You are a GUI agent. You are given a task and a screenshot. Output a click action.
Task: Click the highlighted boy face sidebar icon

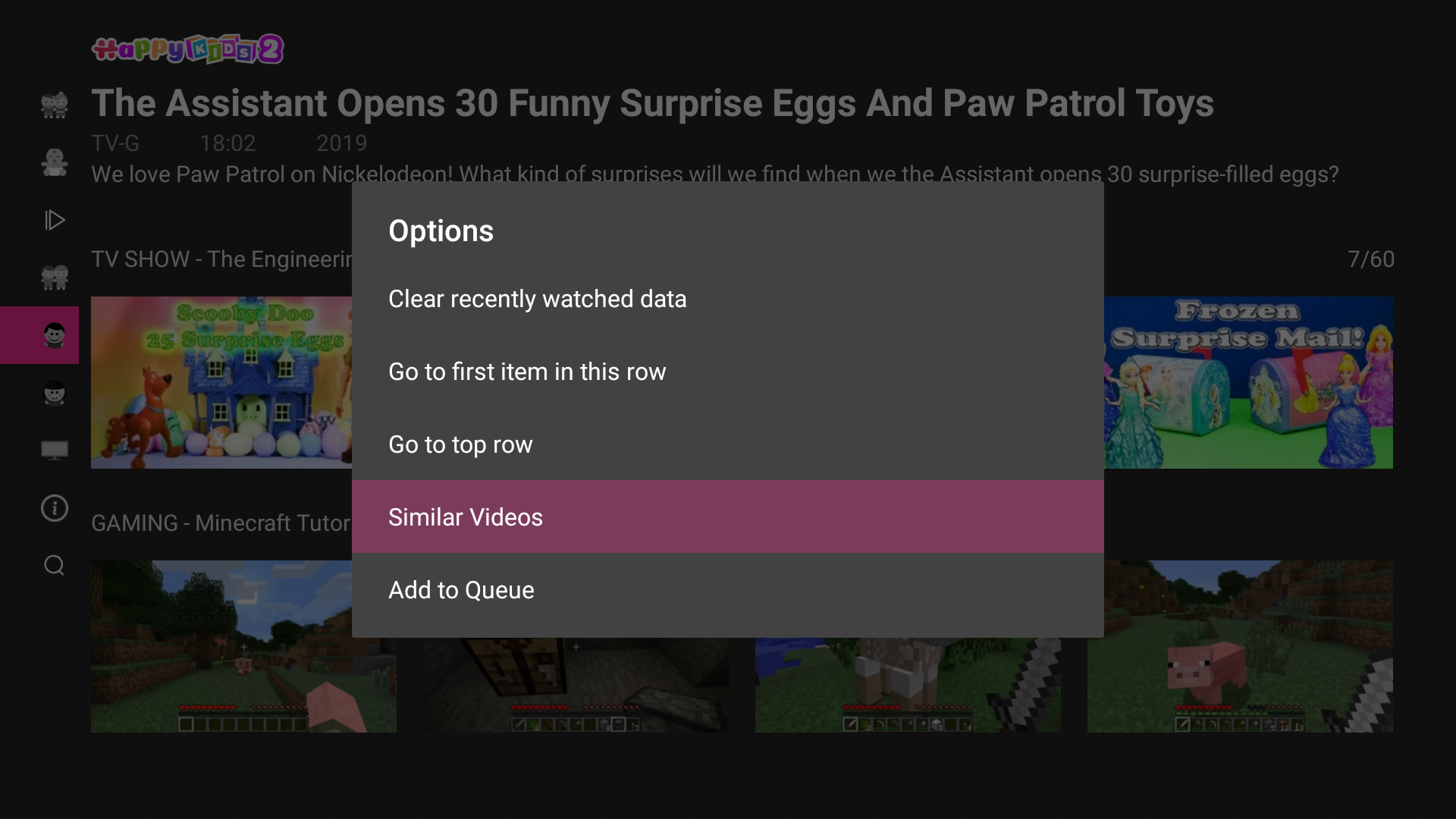point(55,335)
